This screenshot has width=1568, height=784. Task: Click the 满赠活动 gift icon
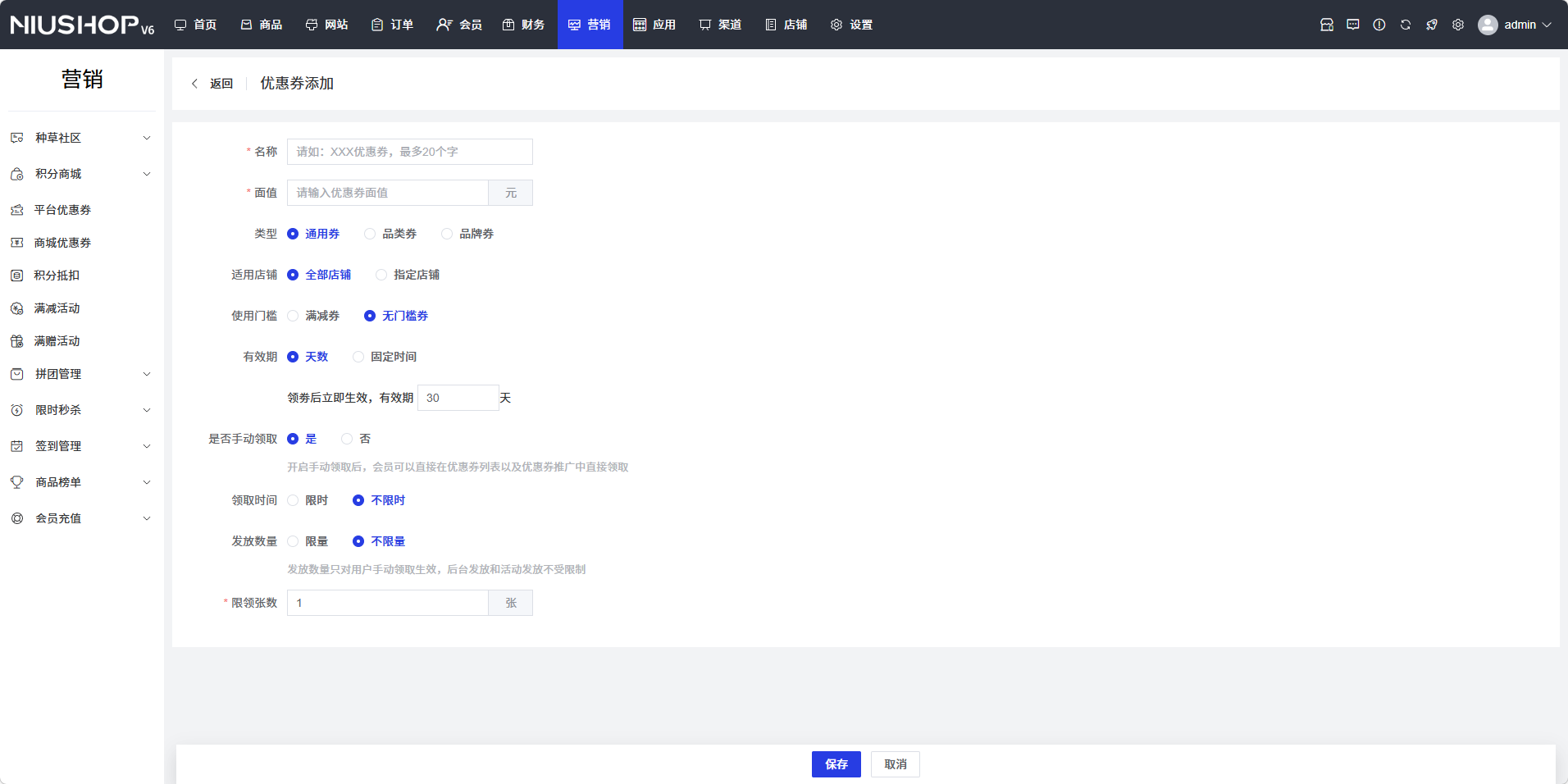pyautogui.click(x=17, y=341)
